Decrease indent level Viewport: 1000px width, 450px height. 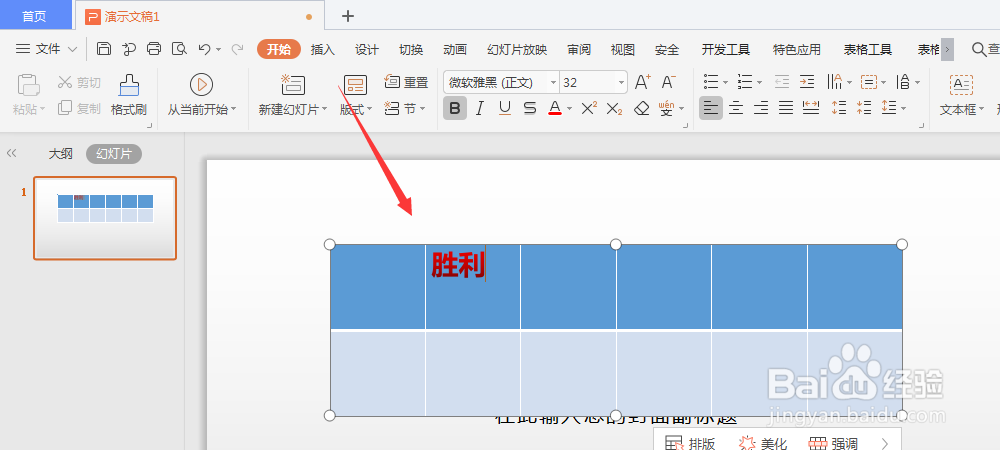[782, 82]
